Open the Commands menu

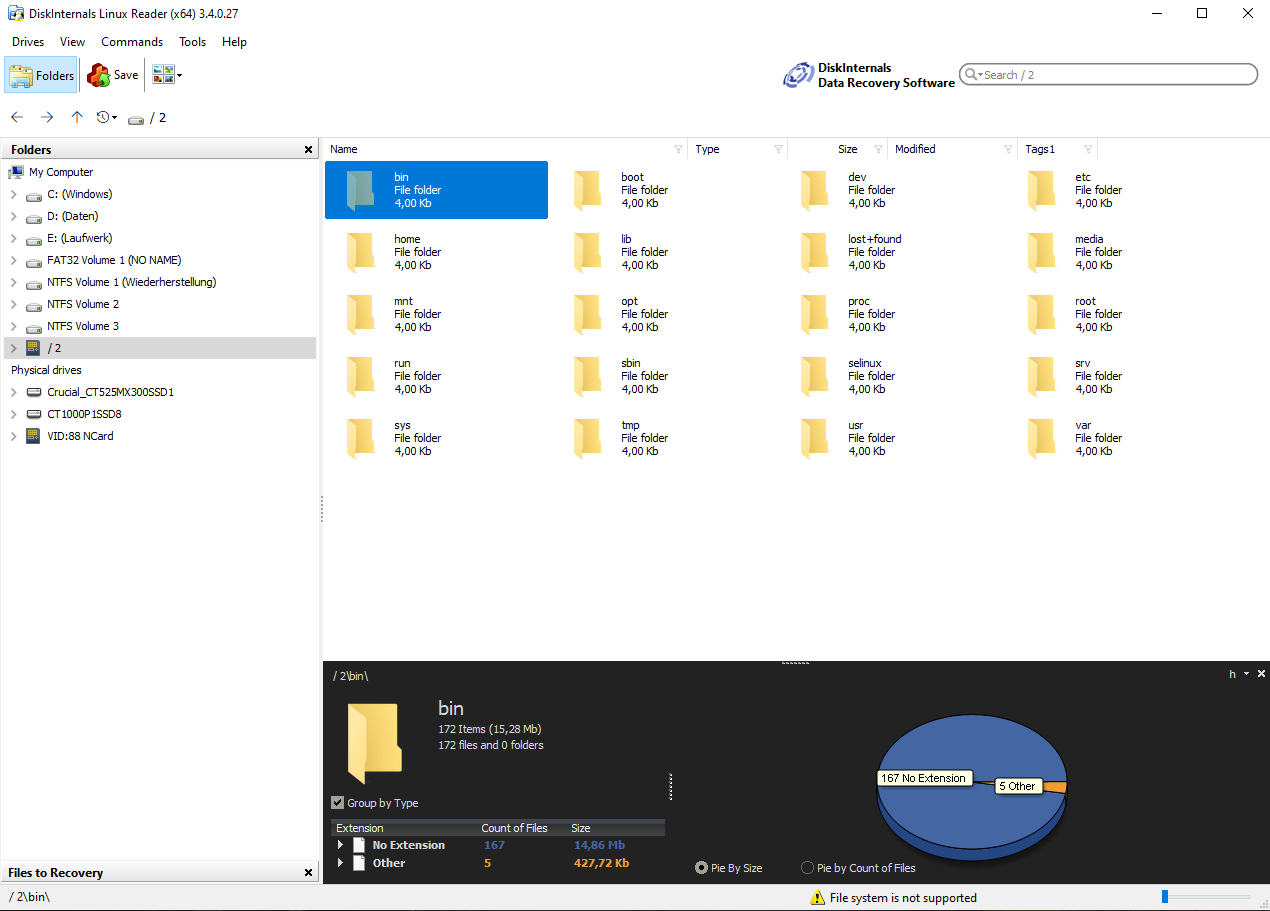[132, 42]
